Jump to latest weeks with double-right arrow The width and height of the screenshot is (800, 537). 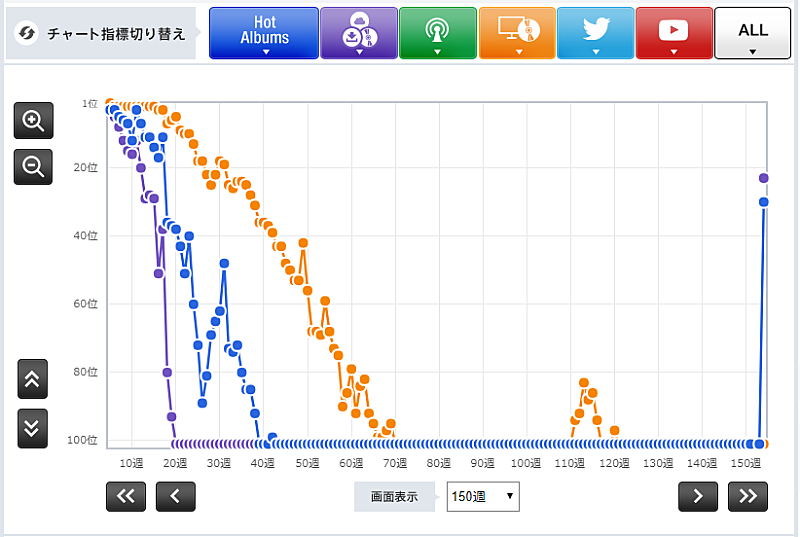[747, 495]
